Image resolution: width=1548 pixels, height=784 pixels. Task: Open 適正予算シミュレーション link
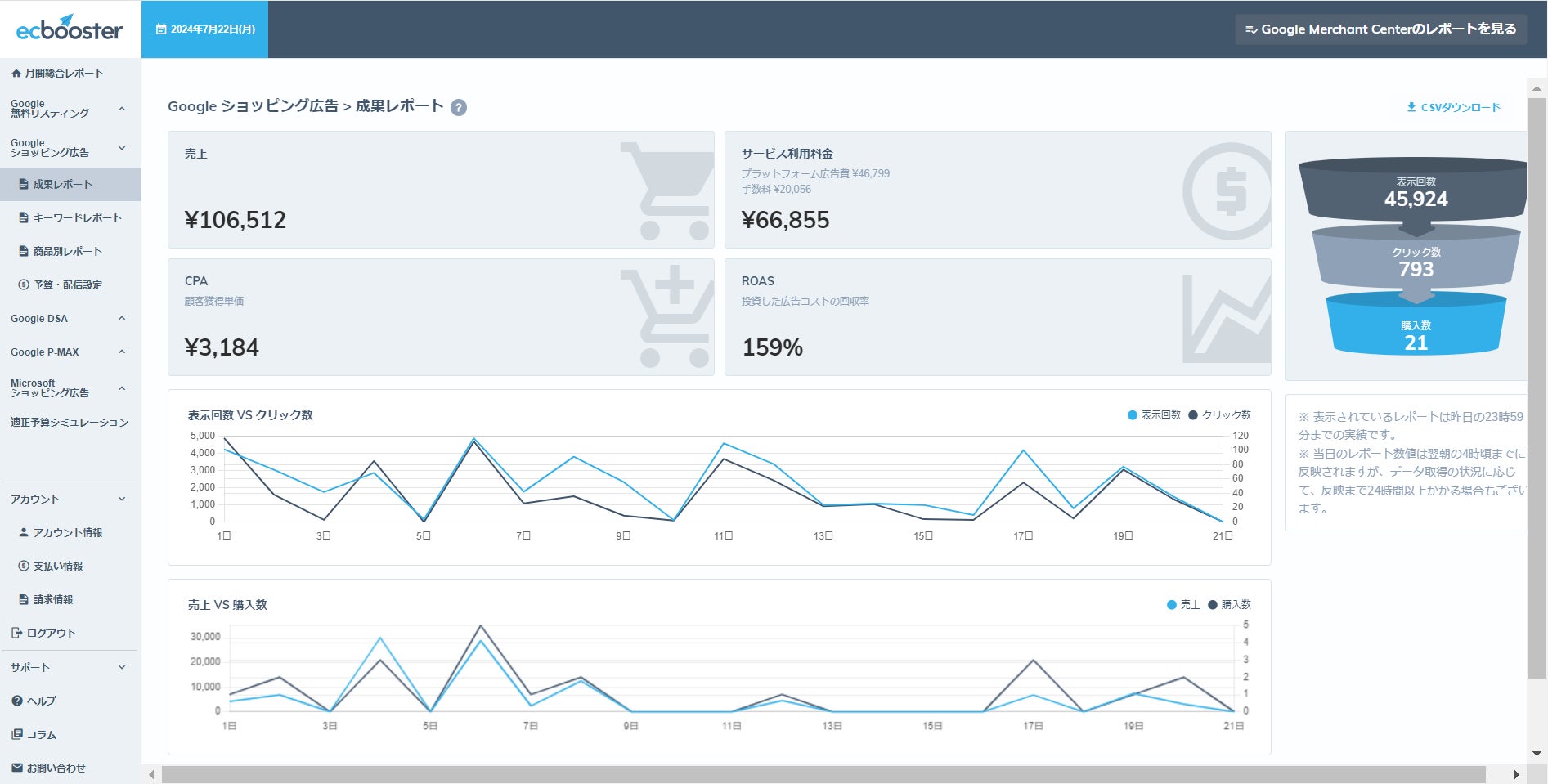coord(70,423)
